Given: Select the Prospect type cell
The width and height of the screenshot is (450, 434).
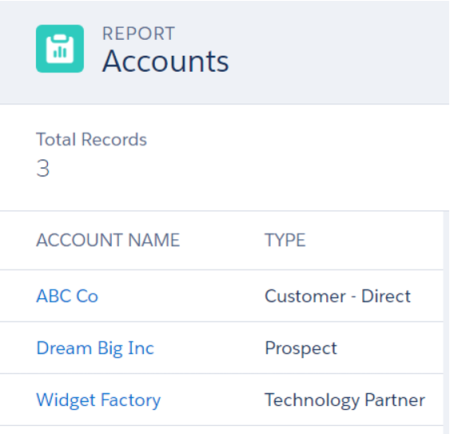Looking at the screenshot, I should click(301, 348).
